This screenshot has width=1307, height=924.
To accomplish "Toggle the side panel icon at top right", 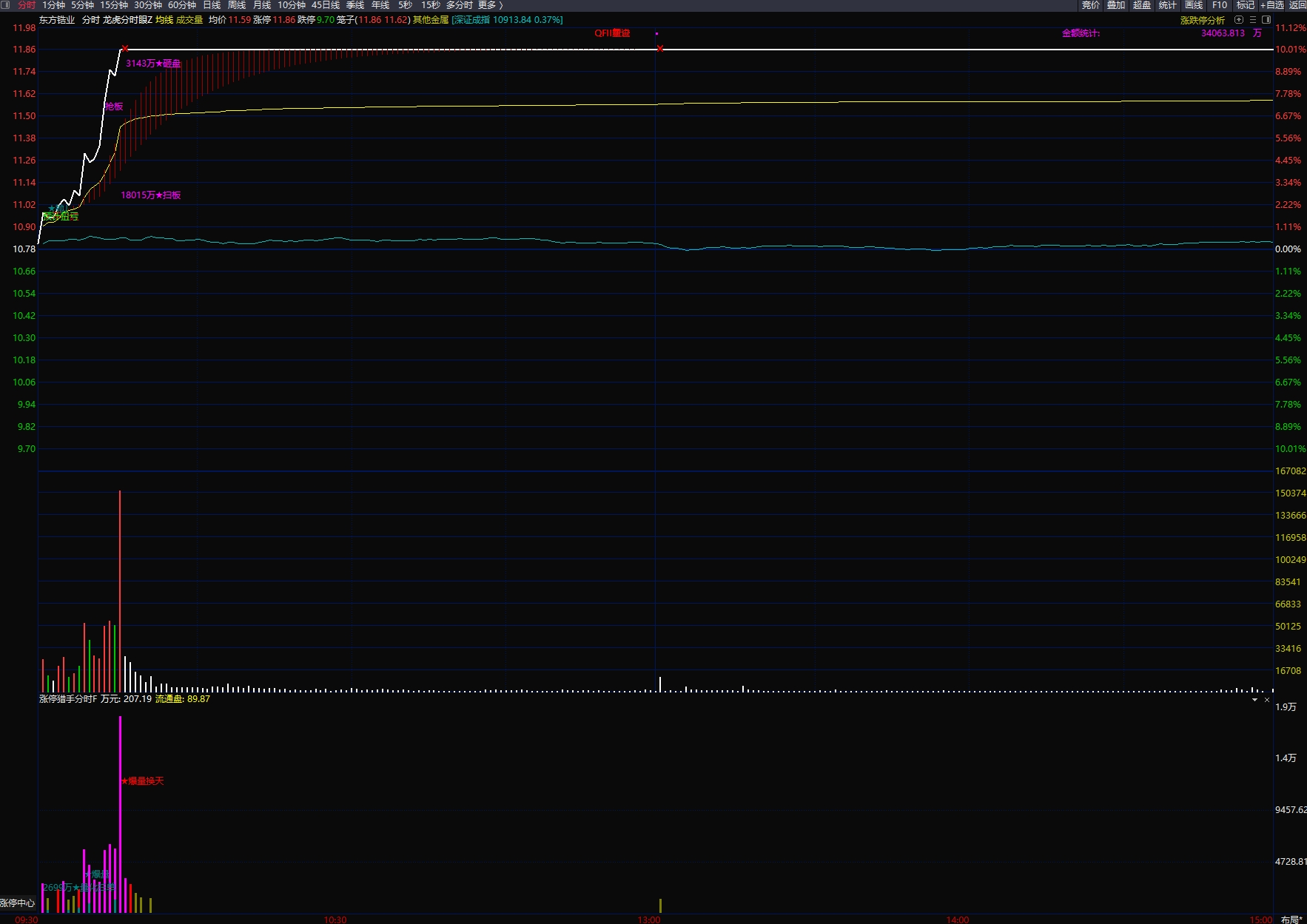I will 1266,20.
